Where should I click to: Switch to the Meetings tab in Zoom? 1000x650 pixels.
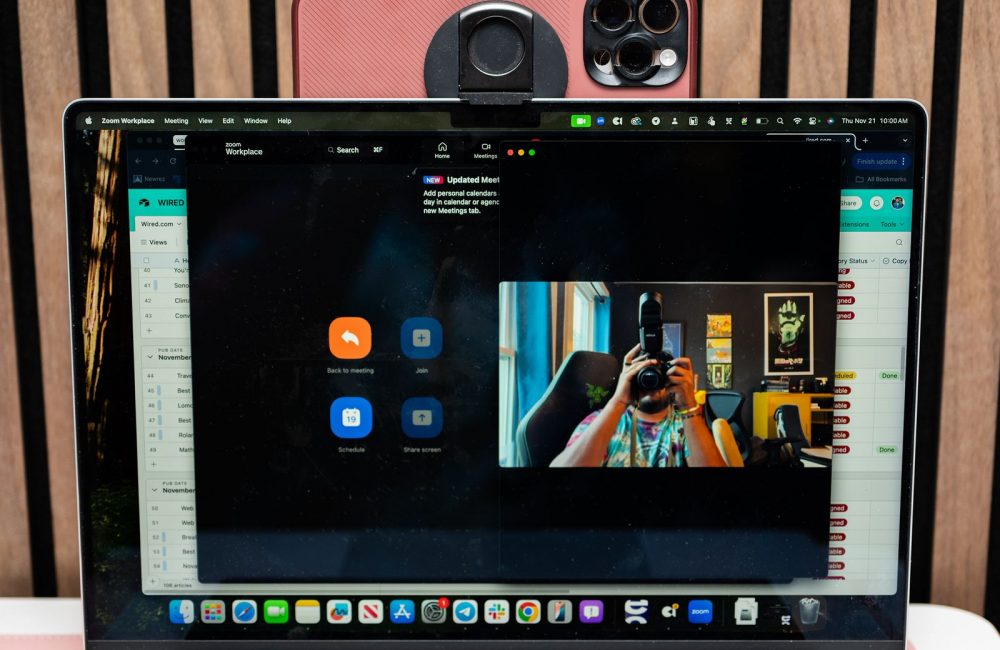pyautogui.click(x=486, y=150)
